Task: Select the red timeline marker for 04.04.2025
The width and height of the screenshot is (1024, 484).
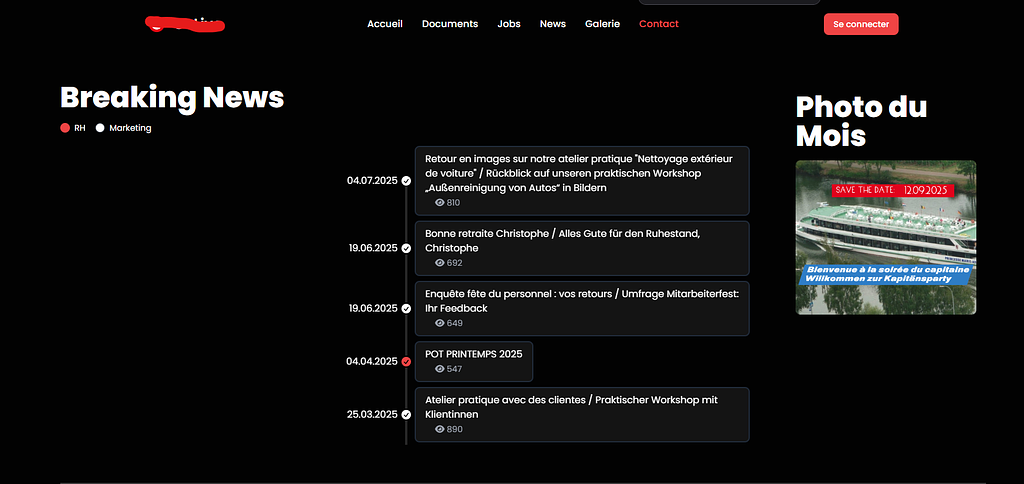Action: [x=406, y=361]
